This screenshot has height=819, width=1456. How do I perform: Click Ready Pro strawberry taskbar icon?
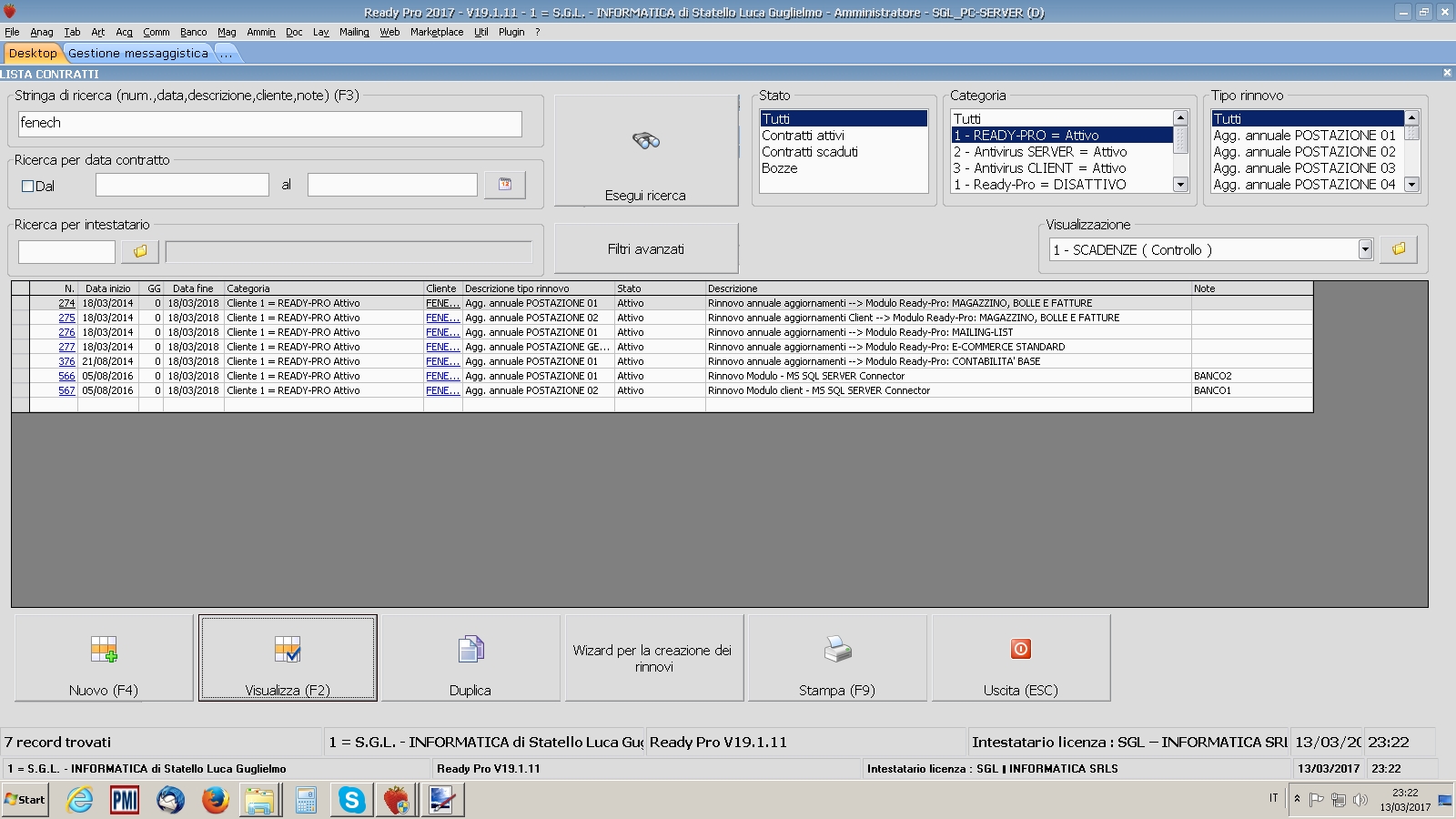point(396,800)
